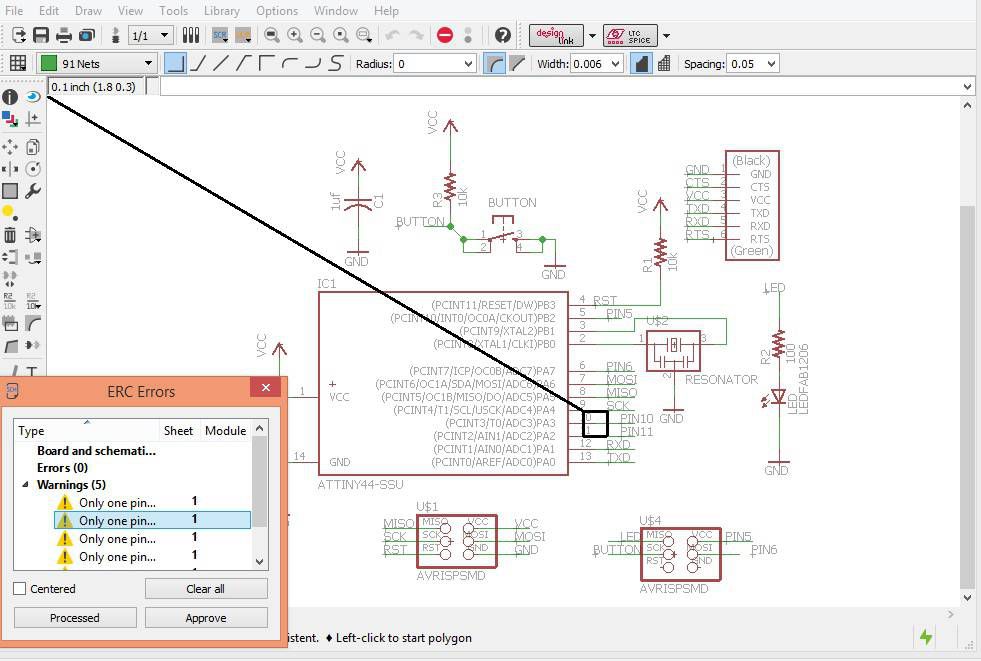The image size is (981, 661).
Task: Select the Delete trash can tool
Action: [10, 235]
